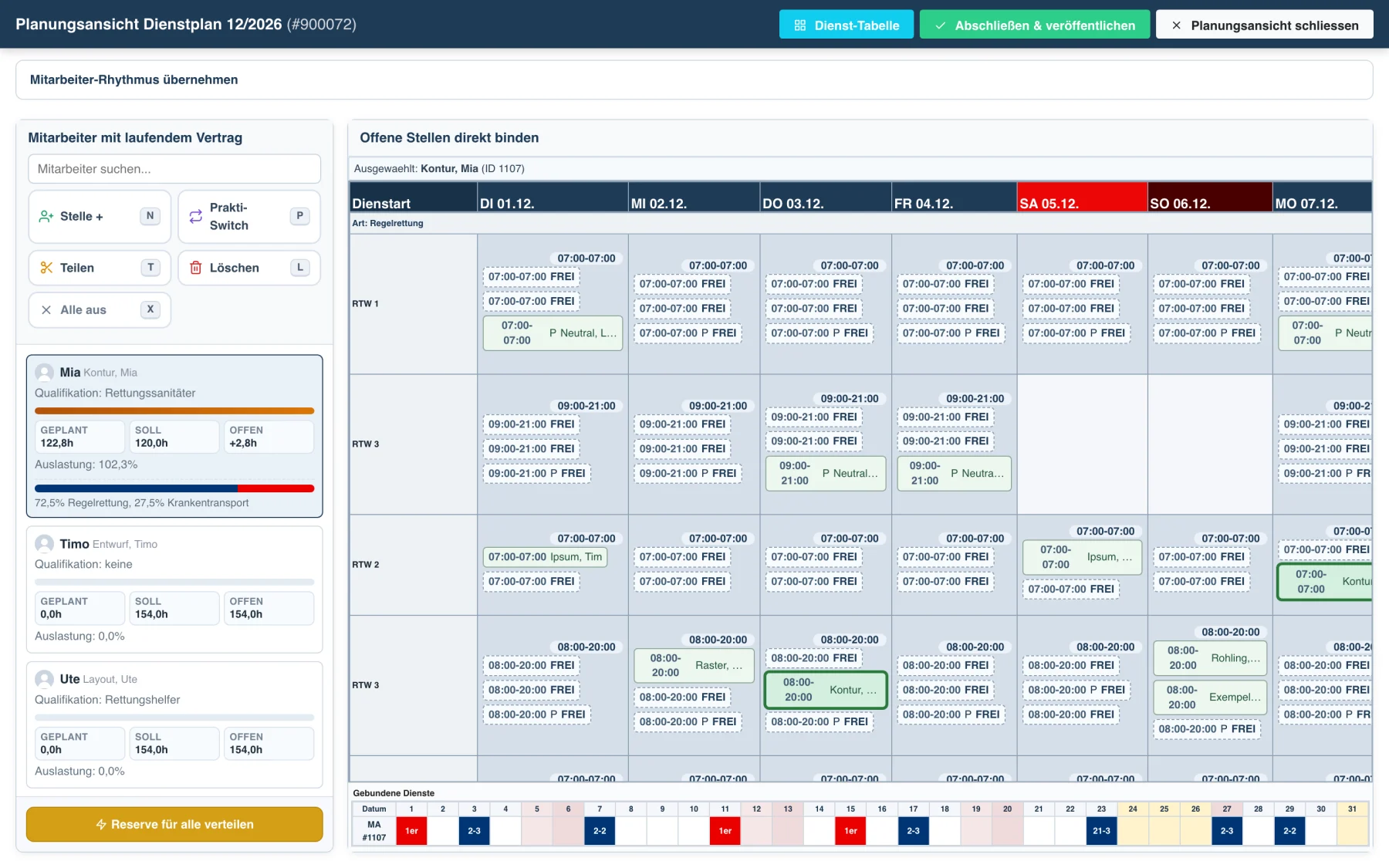Screen dimensions: 1389x868
Task: Click the L shortcut key badge
Action: (x=299, y=267)
